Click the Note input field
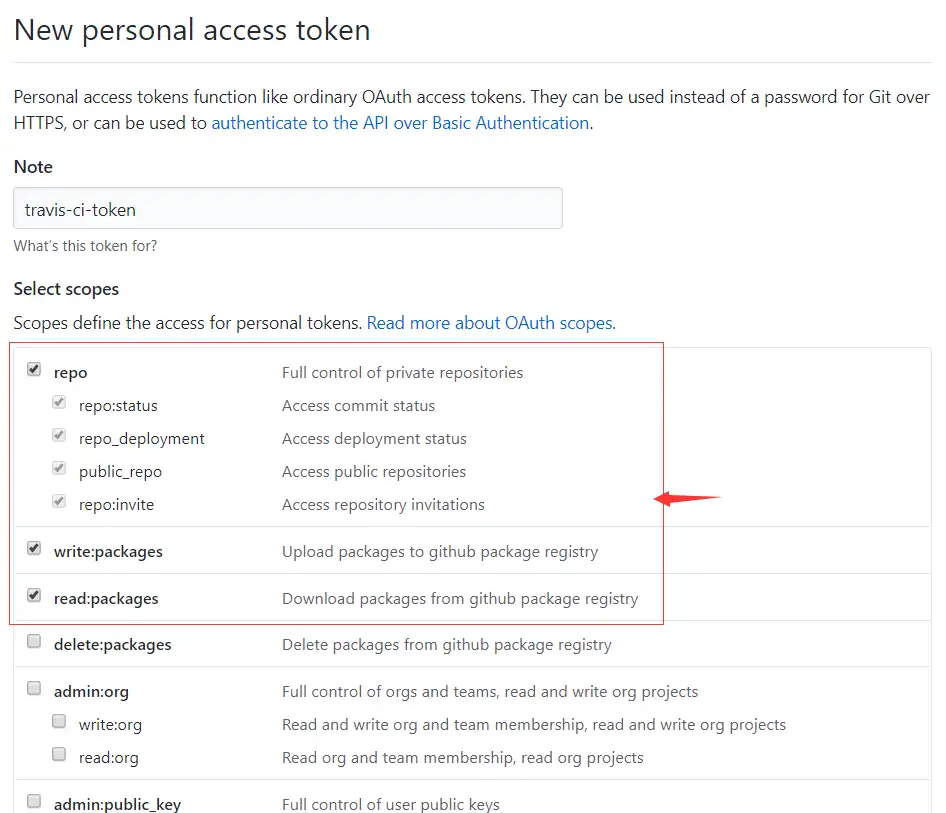Image resolution: width=946 pixels, height=813 pixels. pos(288,209)
